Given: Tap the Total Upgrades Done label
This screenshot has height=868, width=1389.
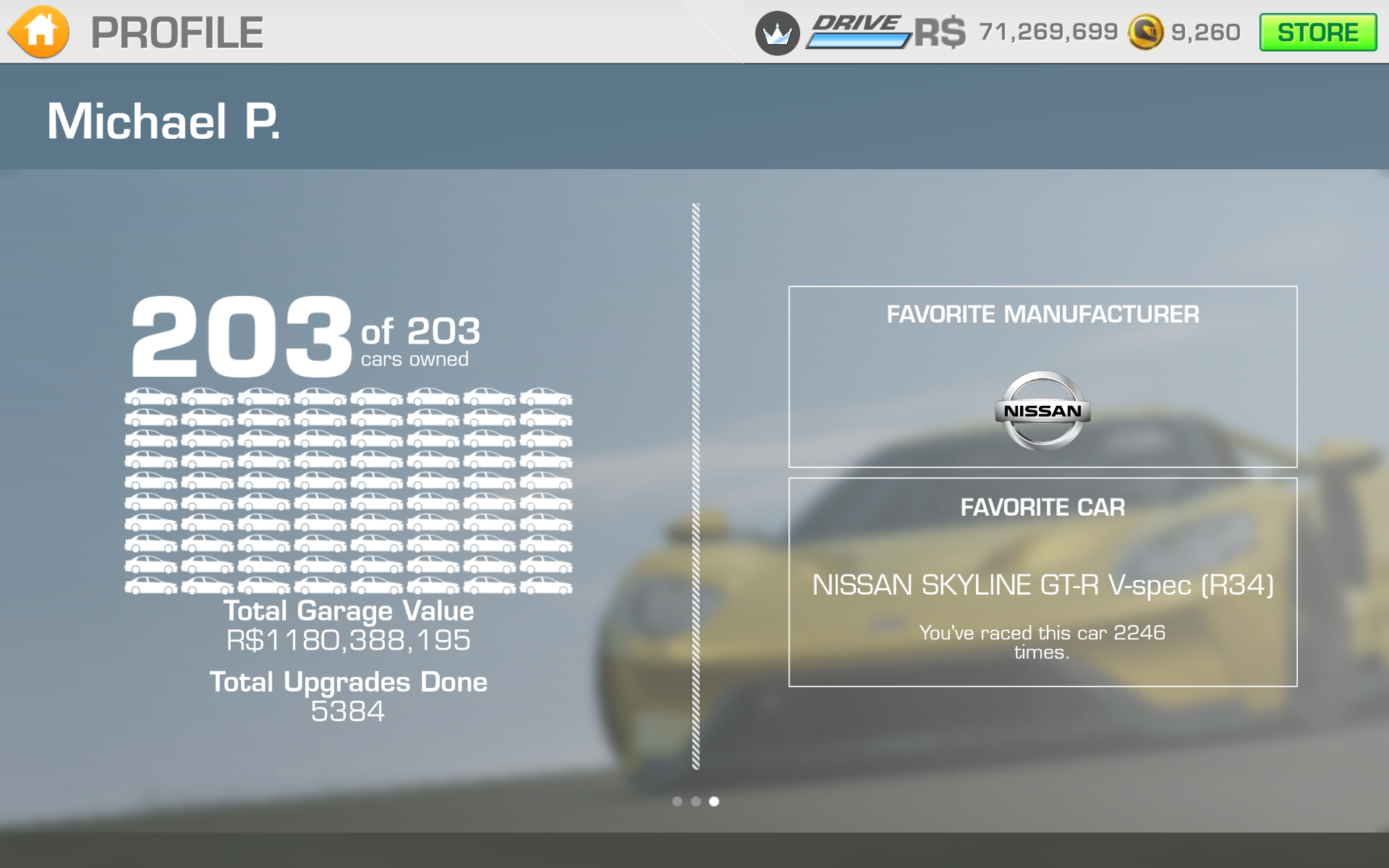Looking at the screenshot, I should tap(349, 682).
